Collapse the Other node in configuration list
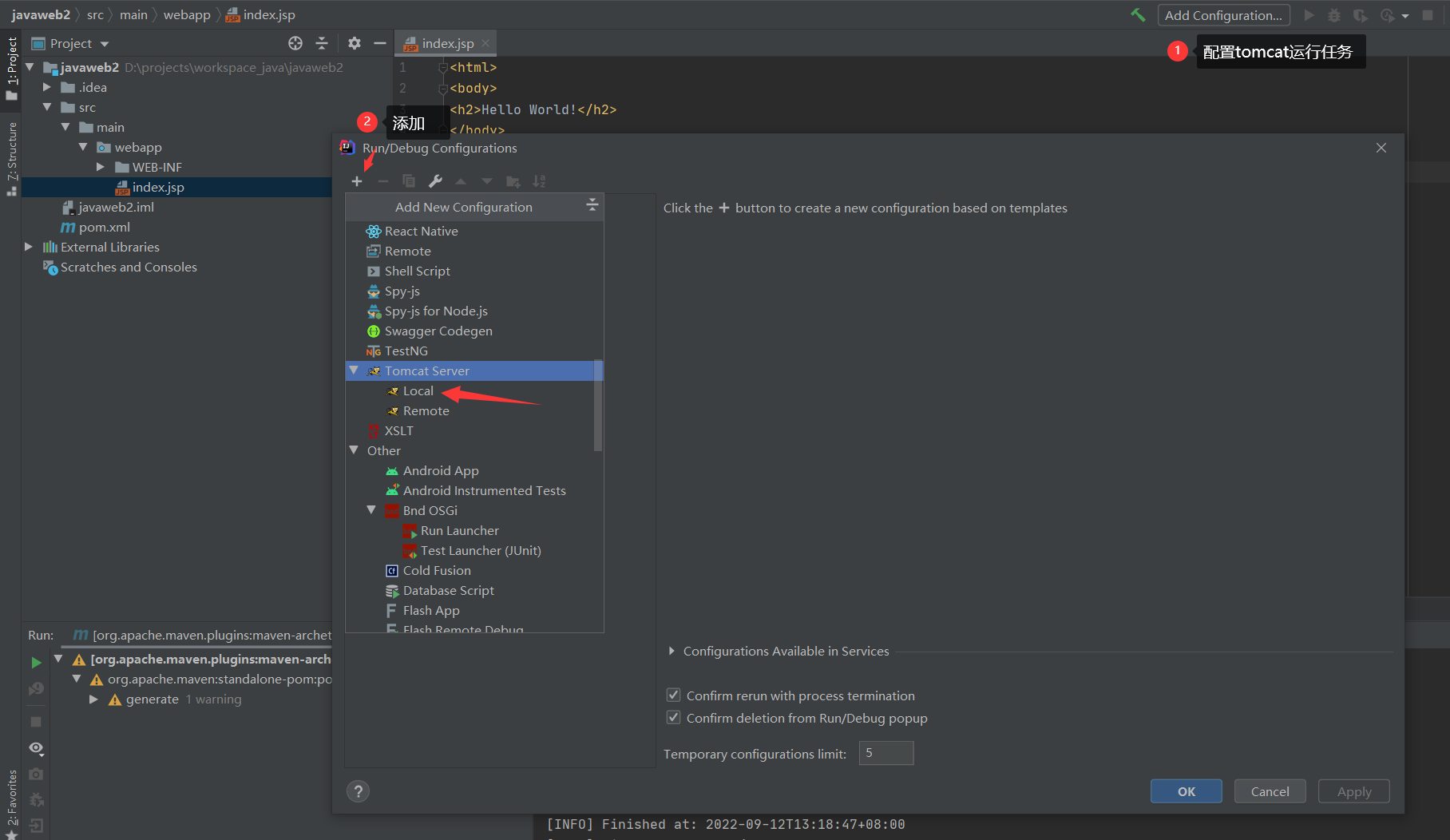The image size is (1450, 840). point(354,450)
